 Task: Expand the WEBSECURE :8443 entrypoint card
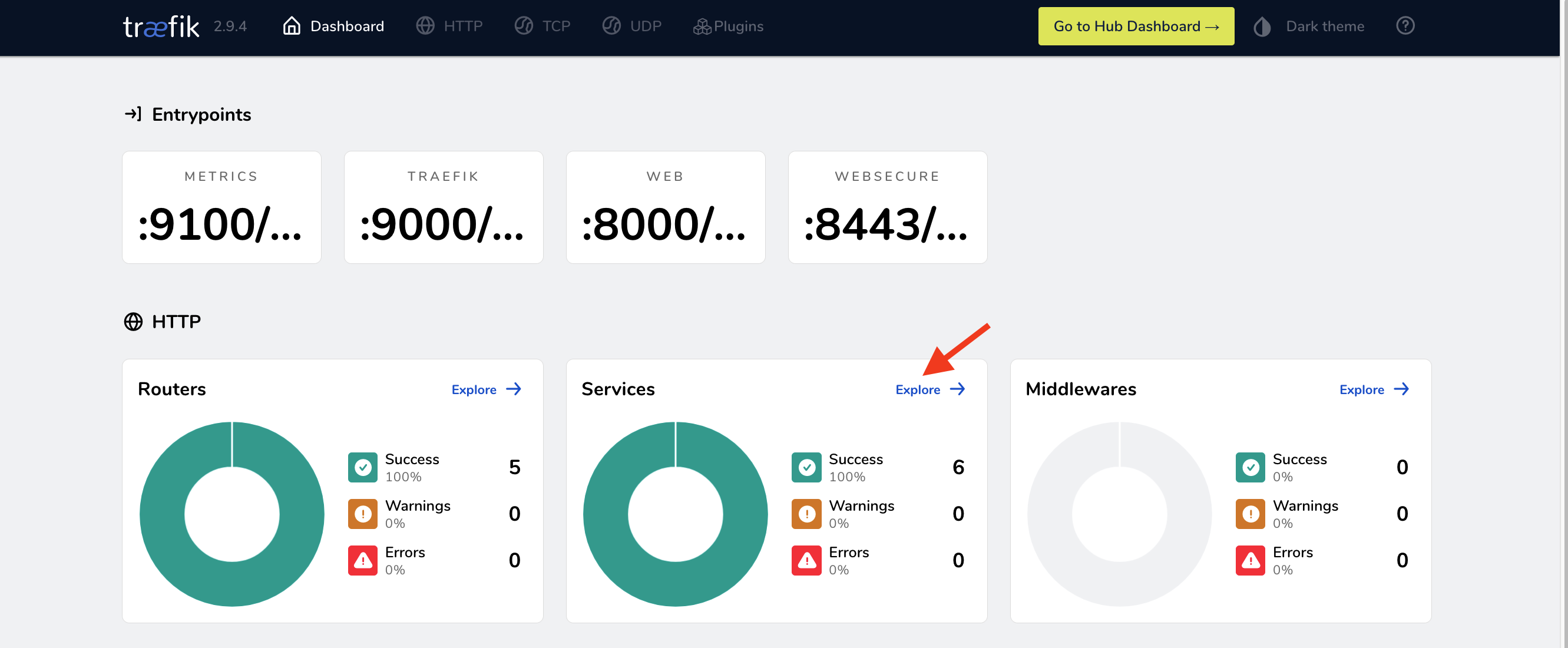click(888, 207)
